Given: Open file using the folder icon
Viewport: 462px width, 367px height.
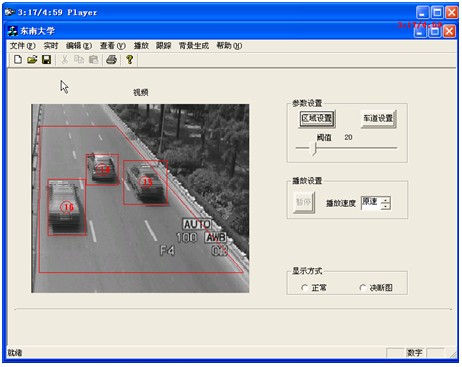Looking at the screenshot, I should [x=32, y=60].
